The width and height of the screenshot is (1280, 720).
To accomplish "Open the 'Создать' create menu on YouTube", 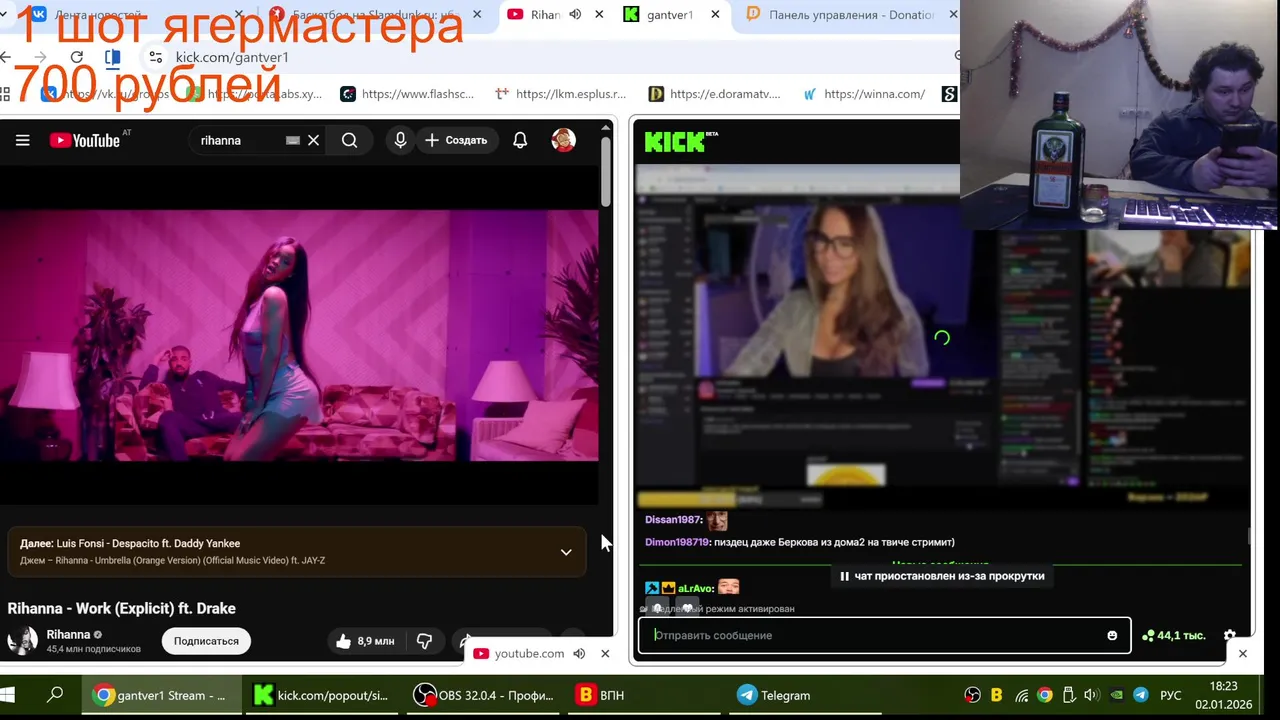I will 456,141.
